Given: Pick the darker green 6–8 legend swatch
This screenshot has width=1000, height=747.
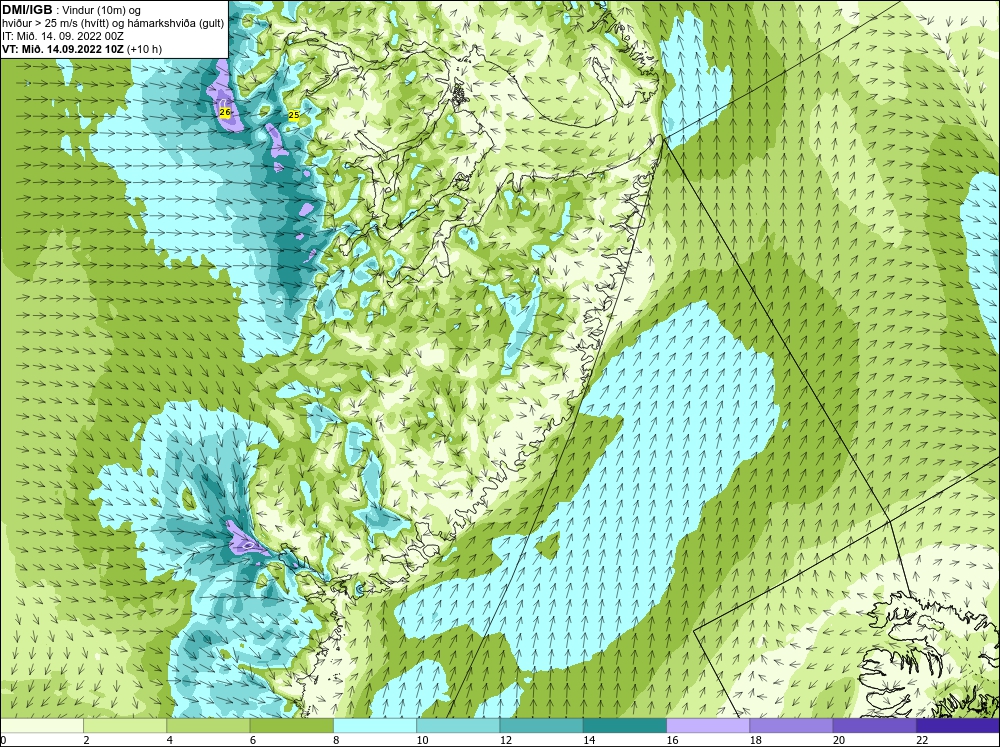Looking at the screenshot, I should pyautogui.click(x=291, y=725).
